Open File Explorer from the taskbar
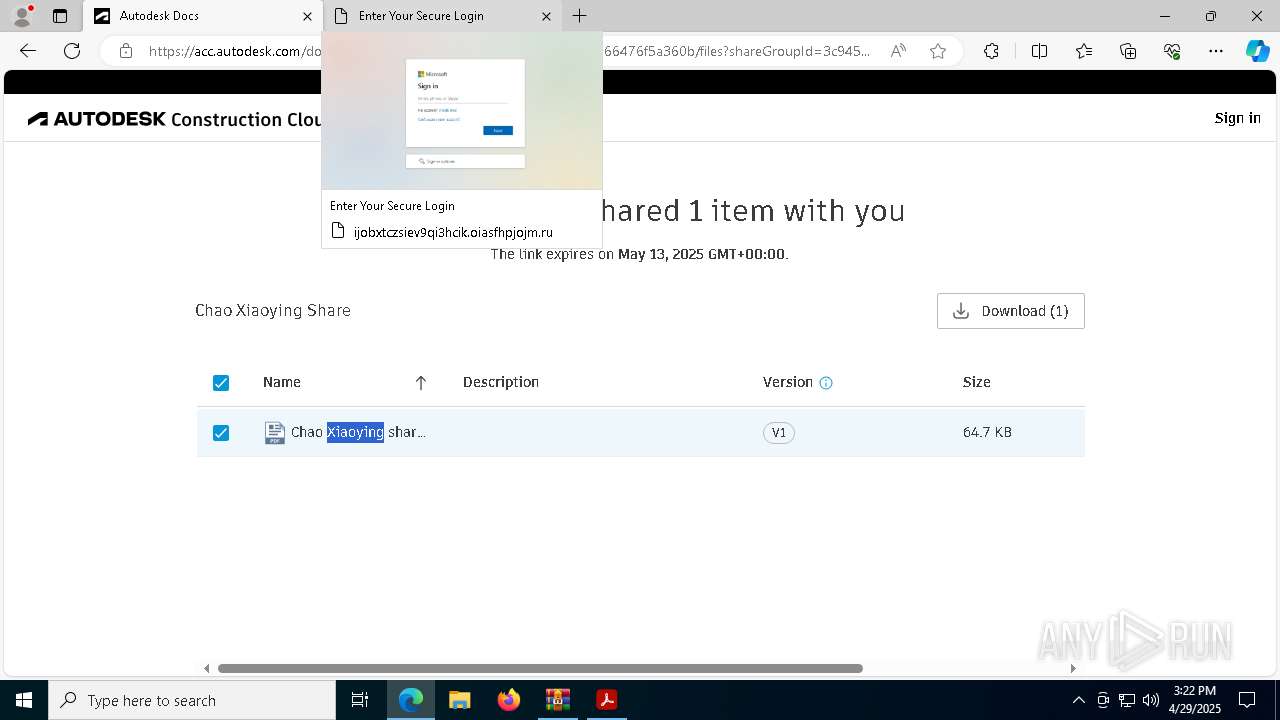This screenshot has height=720, width=1280. tap(460, 700)
